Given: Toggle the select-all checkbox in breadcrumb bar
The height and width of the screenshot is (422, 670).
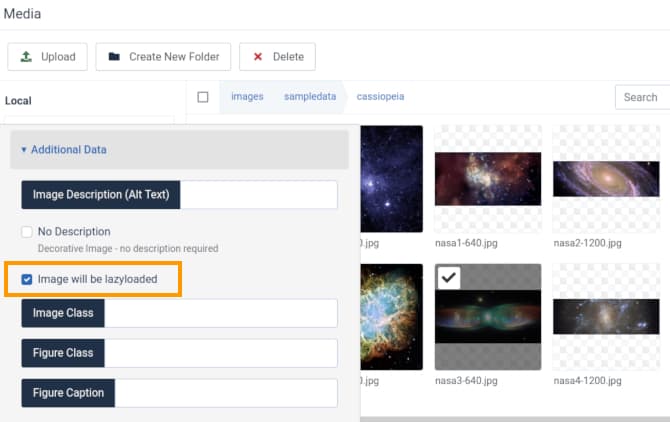Looking at the screenshot, I should [x=203, y=97].
